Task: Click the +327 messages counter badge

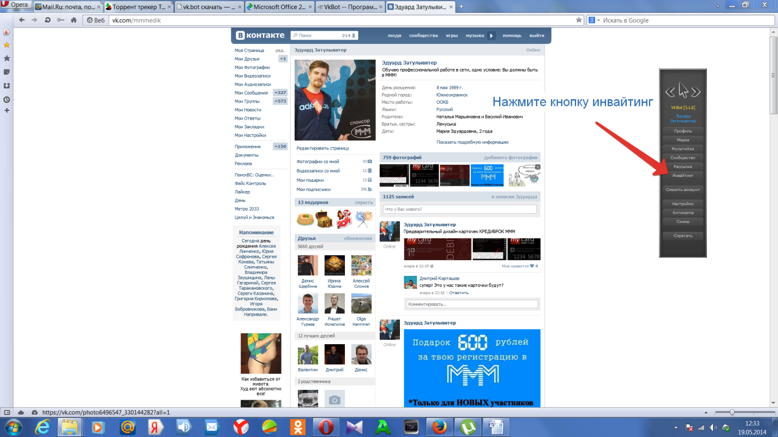Action: (x=280, y=93)
